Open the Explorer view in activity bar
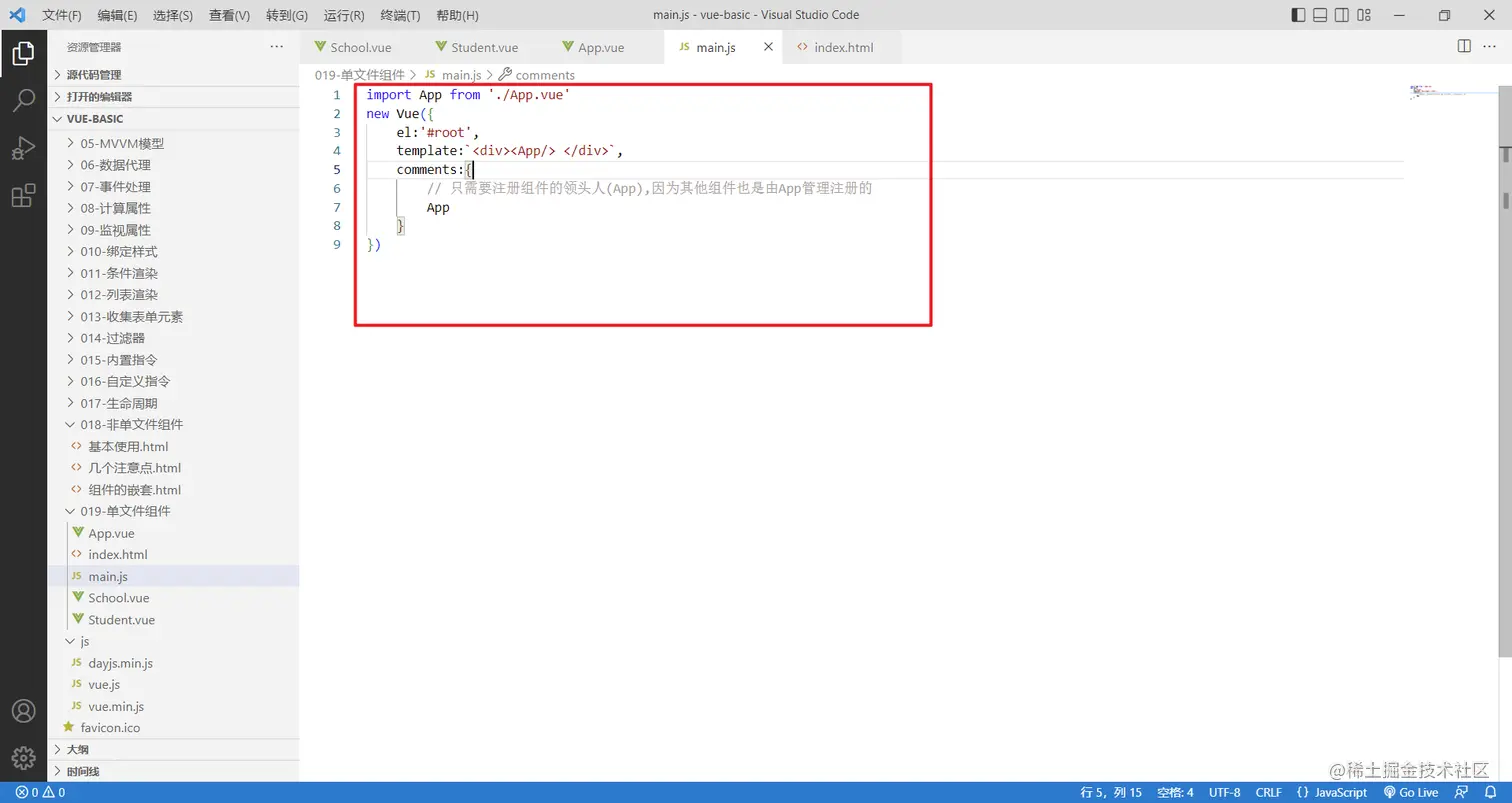The image size is (1512, 803). click(x=23, y=53)
